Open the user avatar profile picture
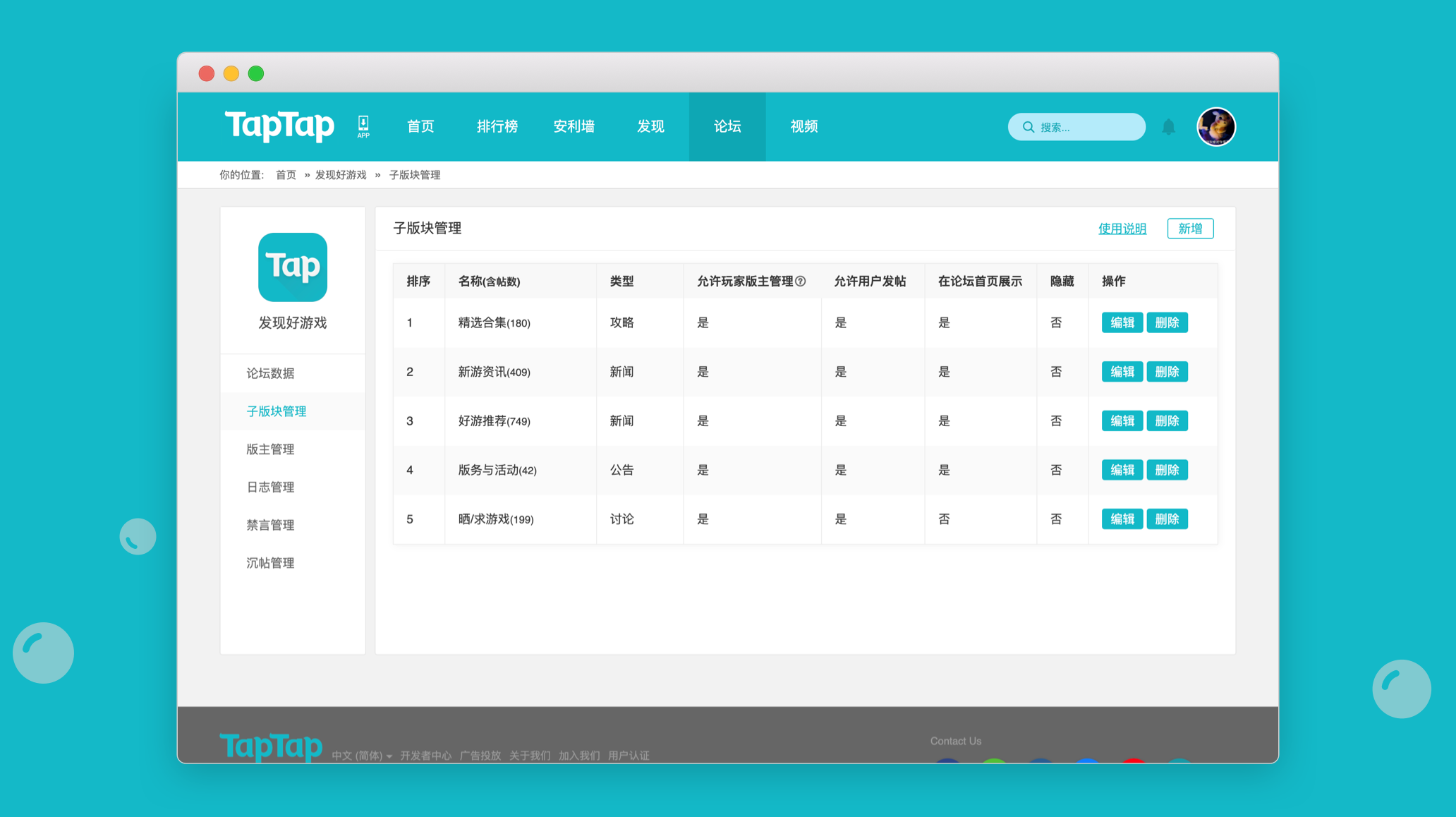 (1216, 127)
